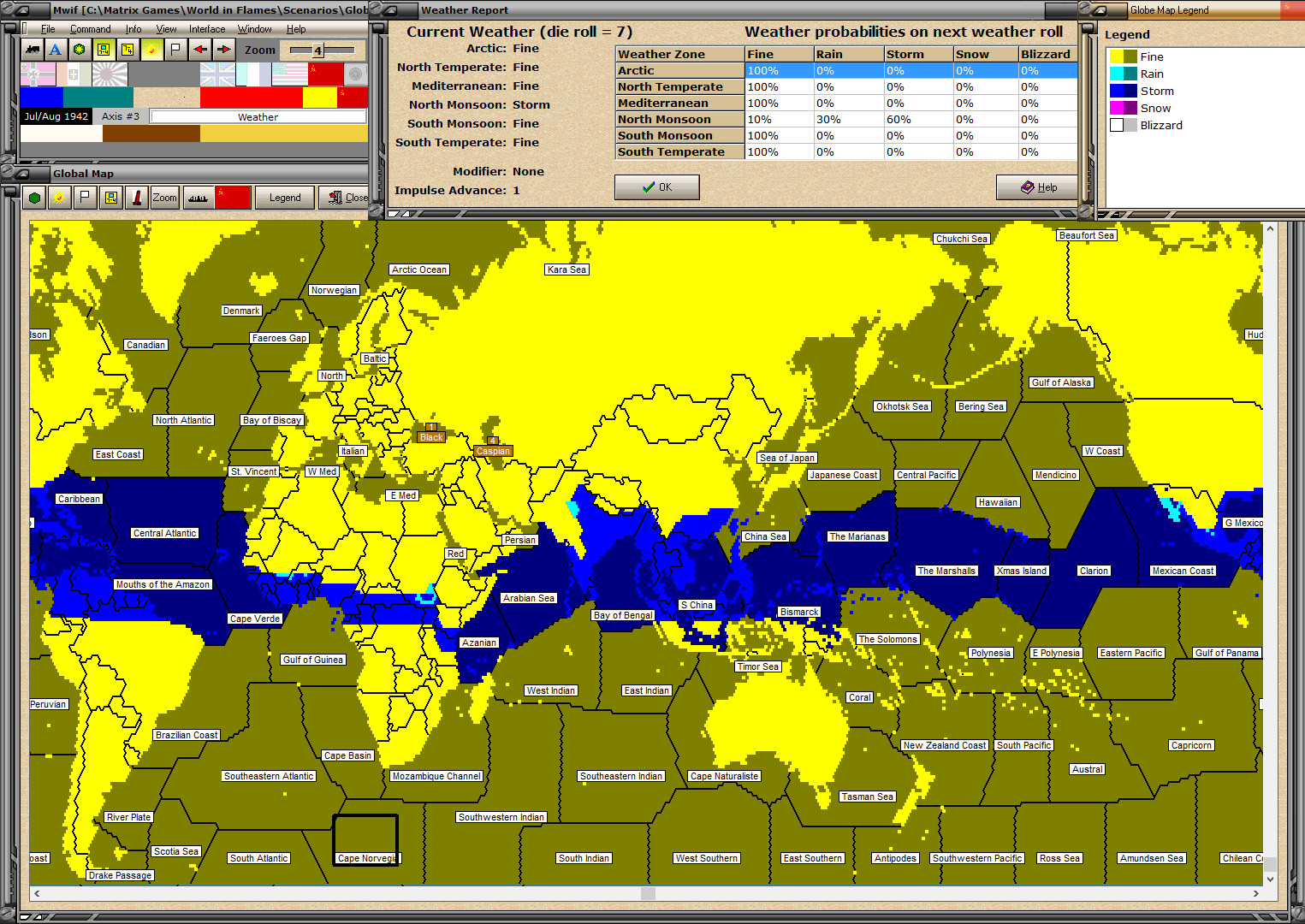Click the red right arrow icon
Image resolution: width=1305 pixels, height=924 pixels.
[x=223, y=50]
